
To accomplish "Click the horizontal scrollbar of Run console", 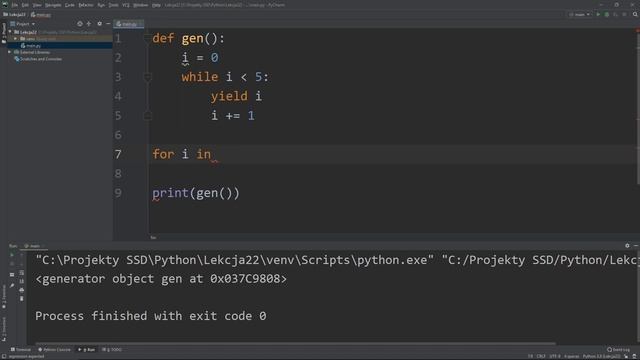I will (296, 344).
